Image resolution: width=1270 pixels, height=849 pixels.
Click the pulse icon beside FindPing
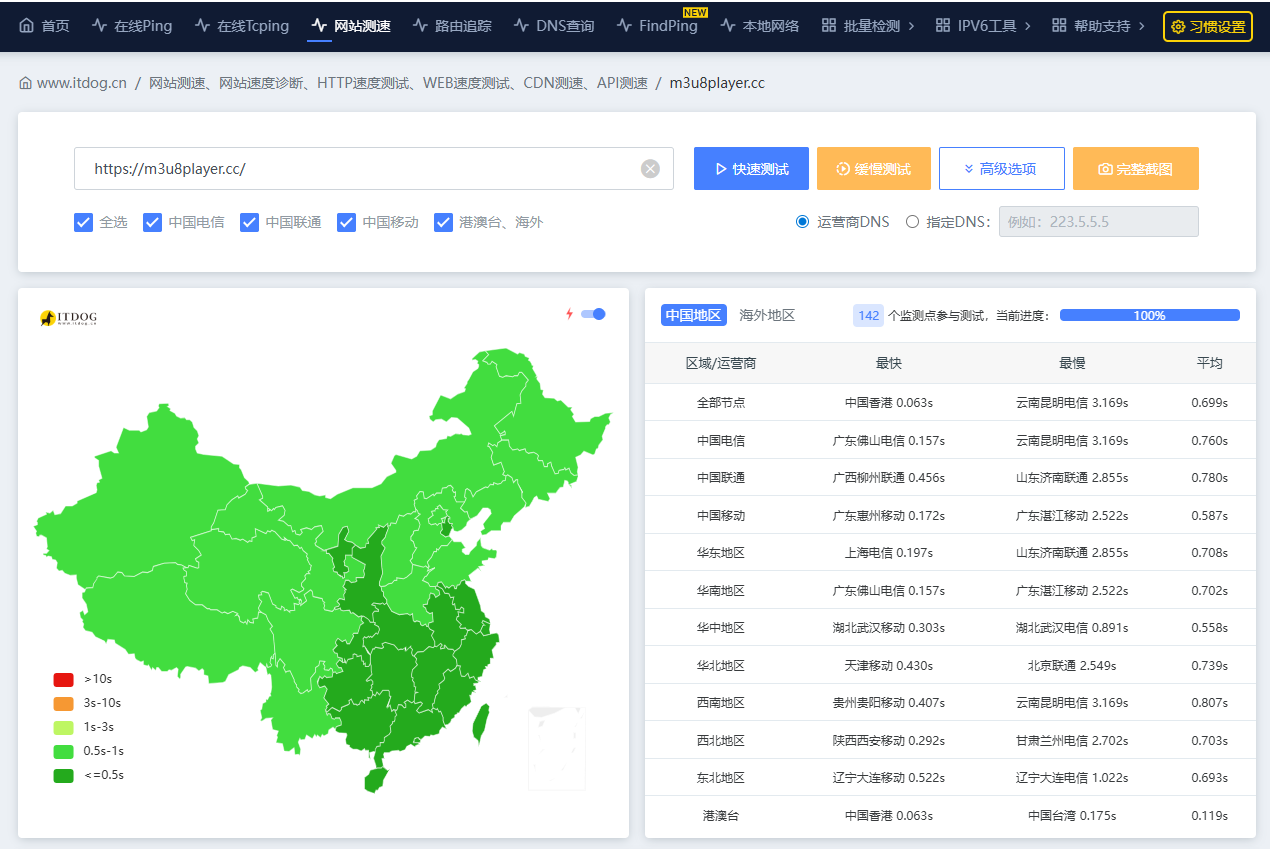coord(624,26)
